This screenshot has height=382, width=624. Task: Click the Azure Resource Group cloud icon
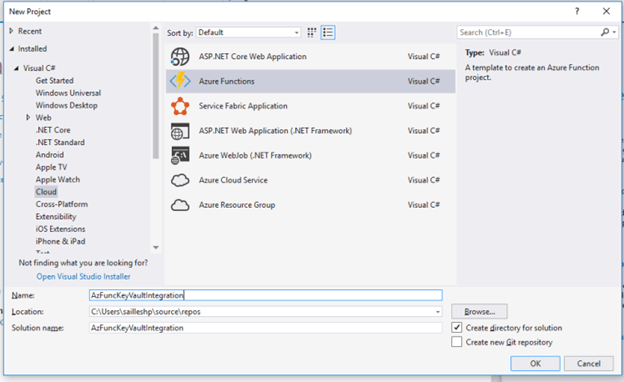tap(180, 205)
